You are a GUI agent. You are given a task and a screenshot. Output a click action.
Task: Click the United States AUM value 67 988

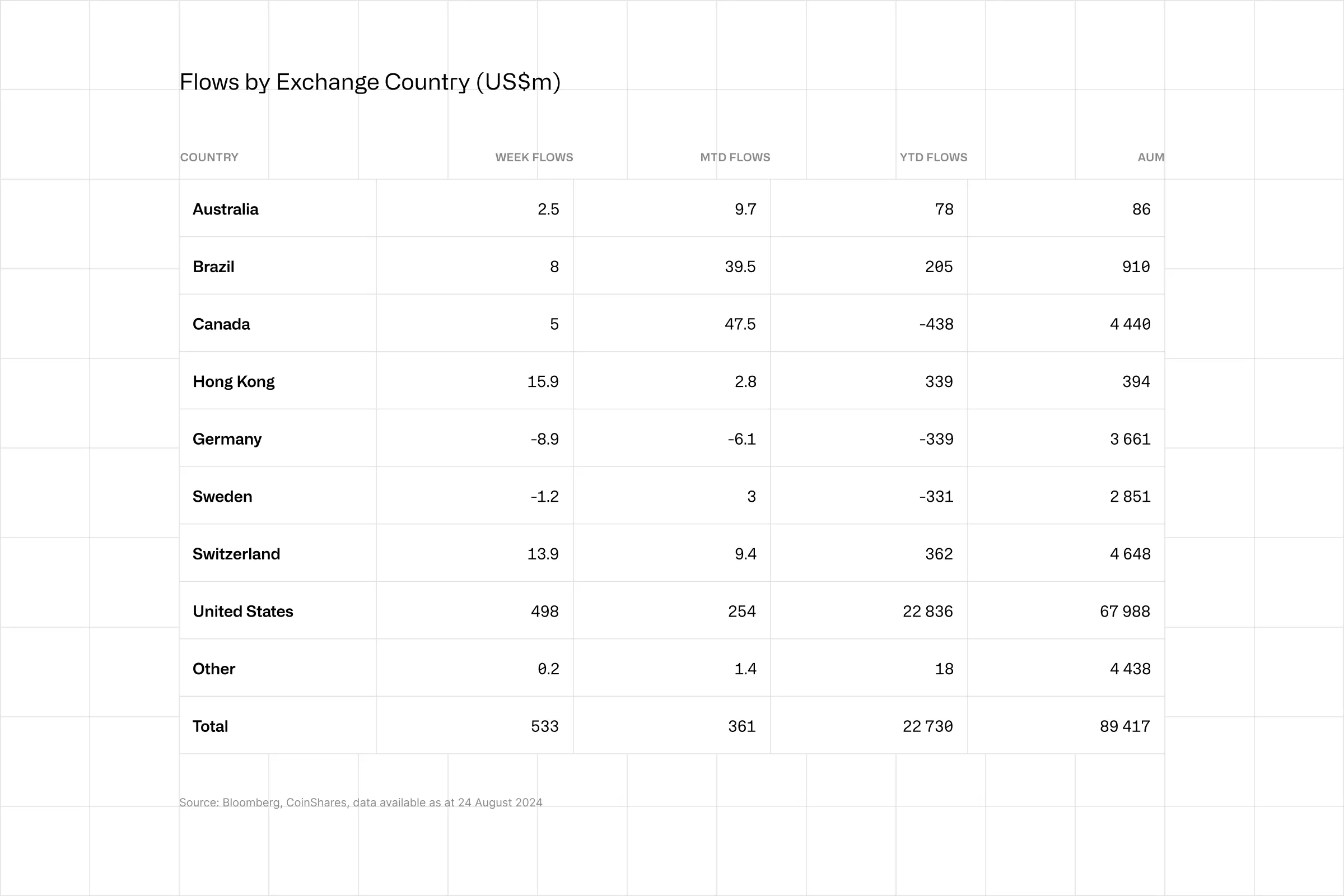coord(1124,612)
